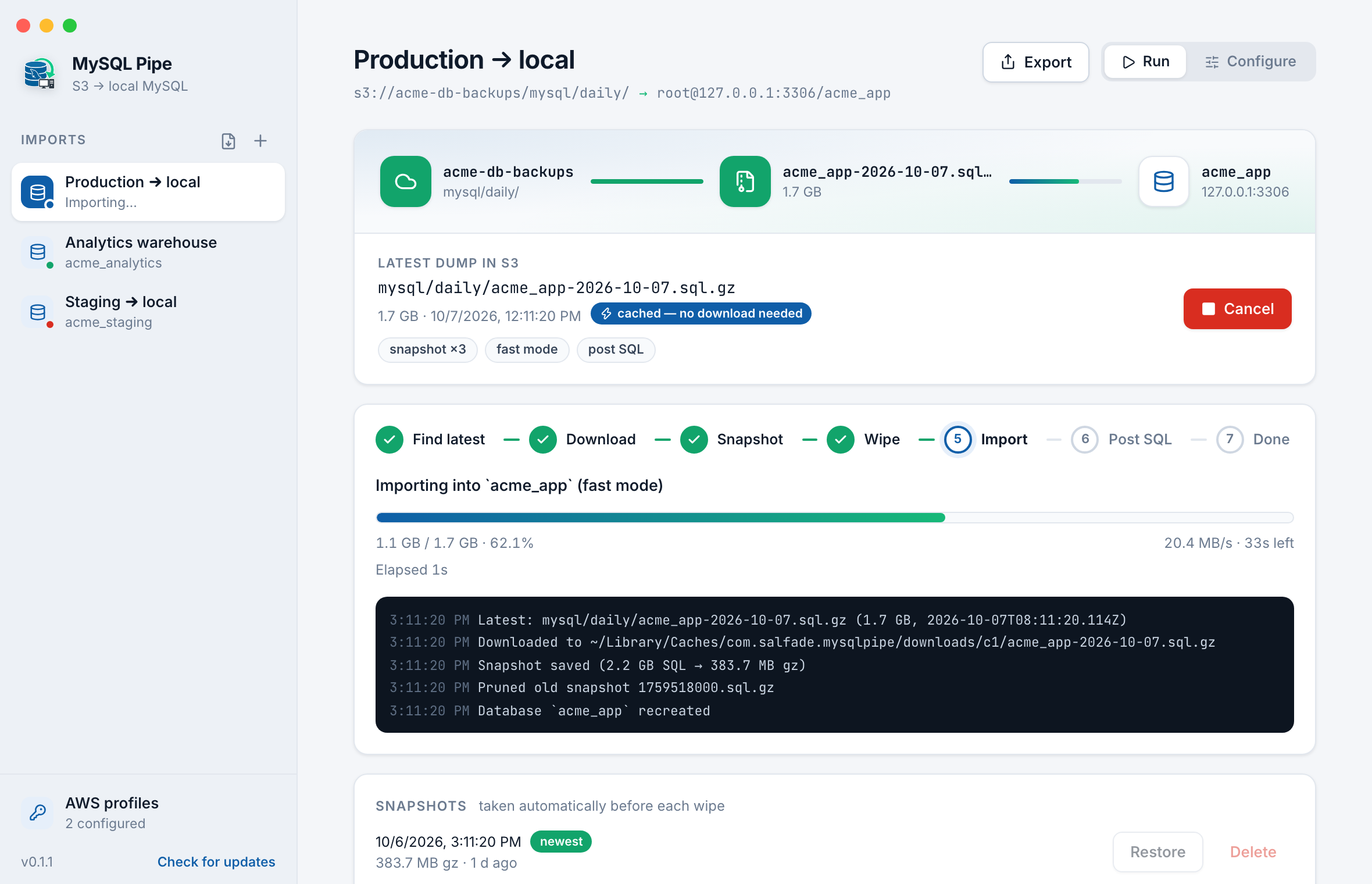This screenshot has height=884, width=1372.
Task: Click the green zipped file icon for the dump
Action: click(745, 181)
